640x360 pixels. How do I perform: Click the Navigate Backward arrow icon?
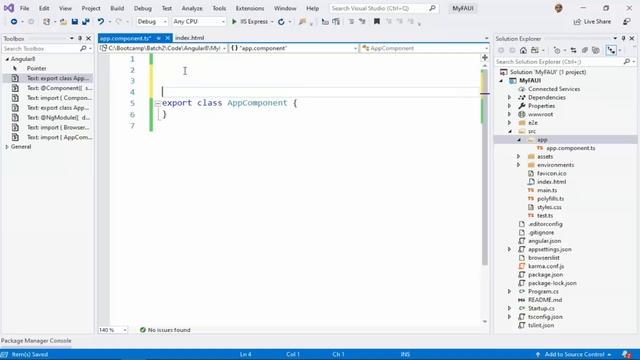point(13,22)
